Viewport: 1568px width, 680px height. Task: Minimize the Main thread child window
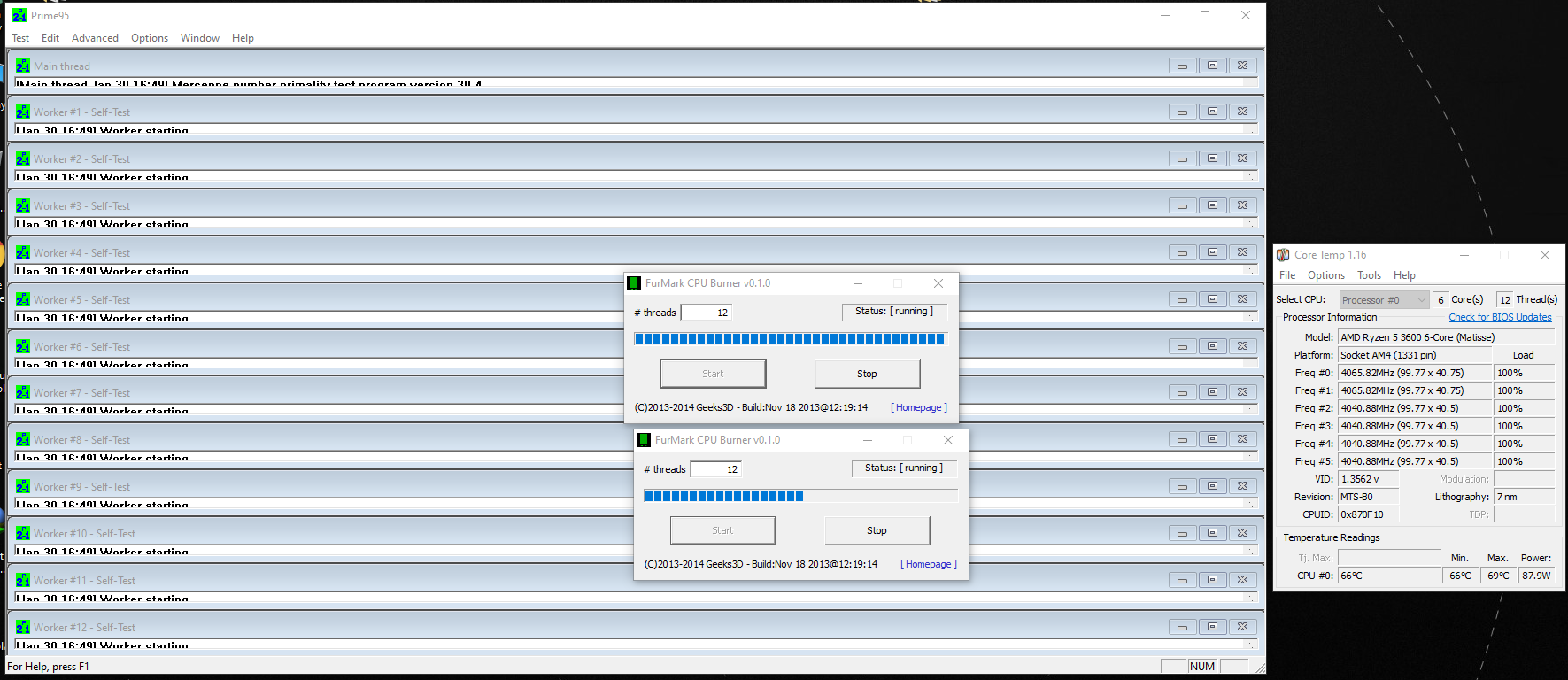point(1182,66)
